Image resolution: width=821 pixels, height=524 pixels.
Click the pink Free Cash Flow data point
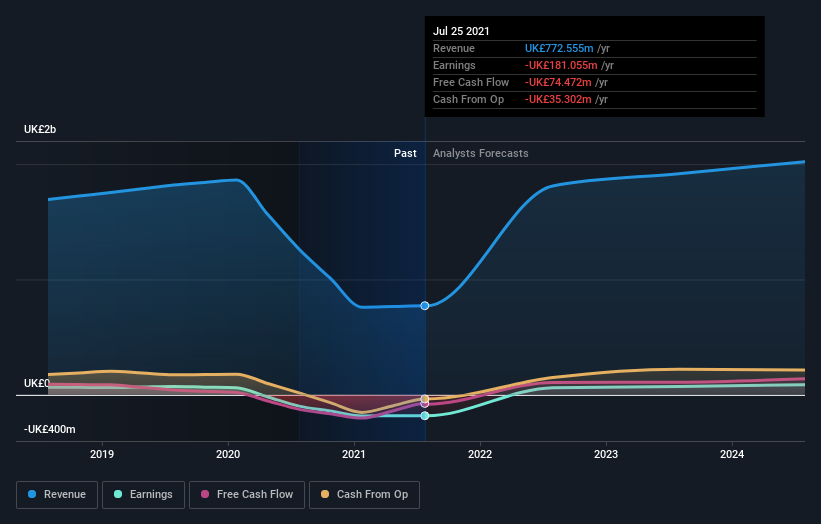[x=425, y=404]
